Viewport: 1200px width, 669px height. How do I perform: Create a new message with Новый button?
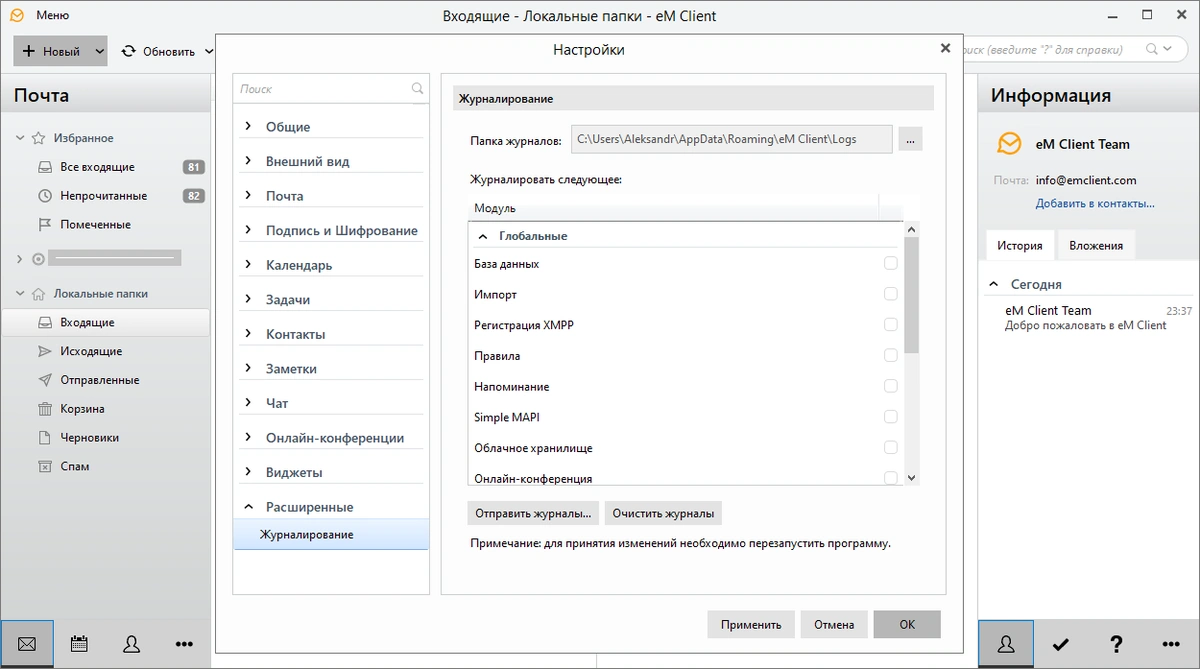click(52, 51)
